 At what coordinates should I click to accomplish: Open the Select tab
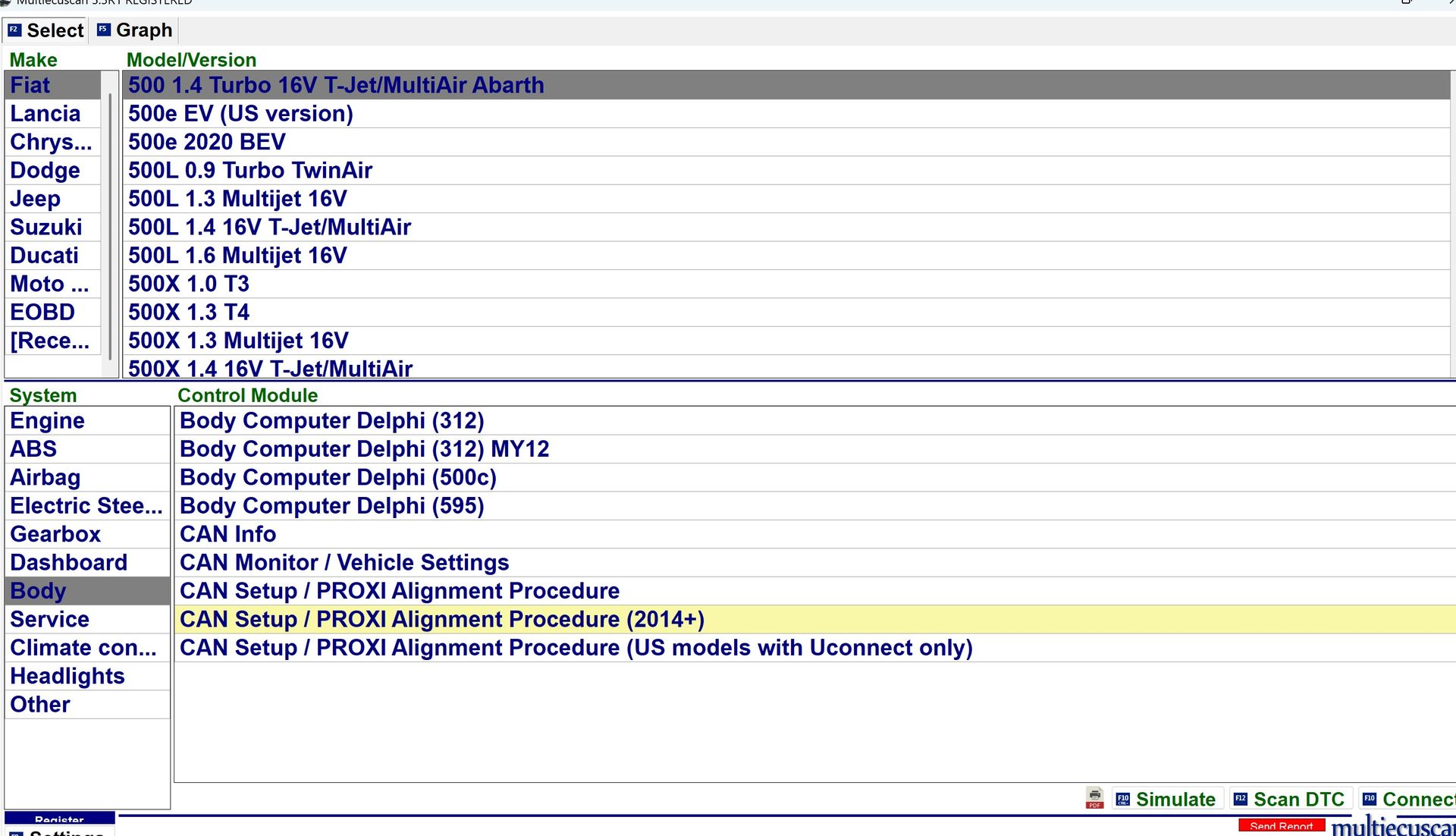pyautogui.click(x=45, y=30)
